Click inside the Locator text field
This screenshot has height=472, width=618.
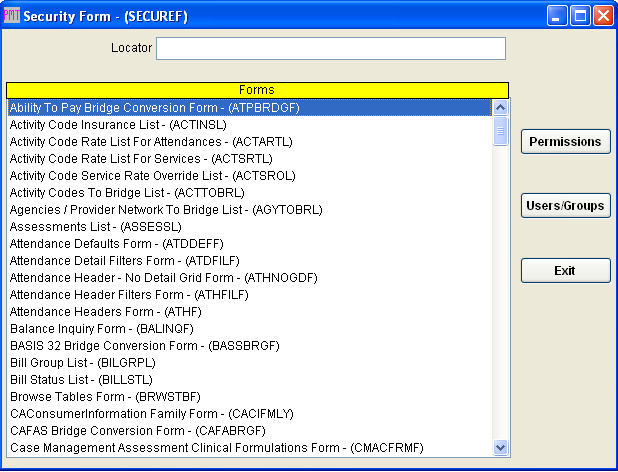click(x=330, y=49)
